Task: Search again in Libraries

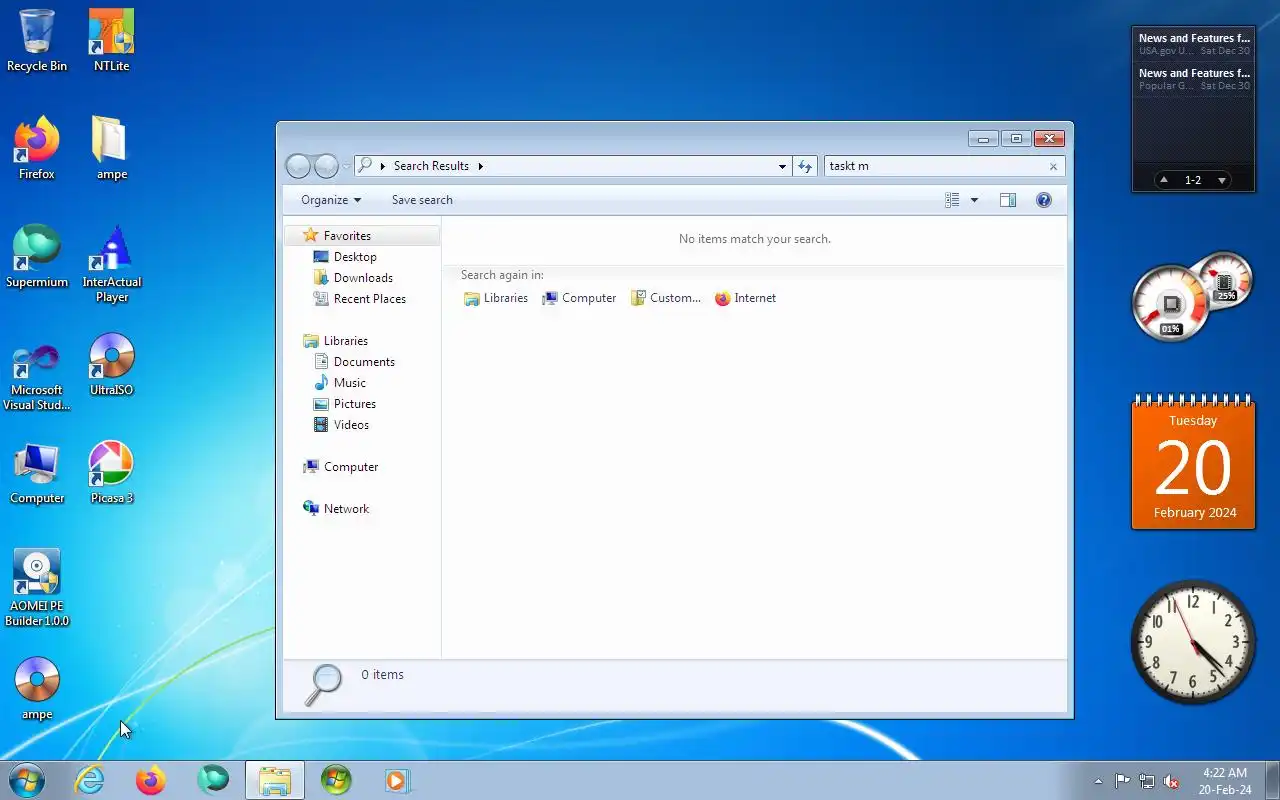Action: click(496, 298)
